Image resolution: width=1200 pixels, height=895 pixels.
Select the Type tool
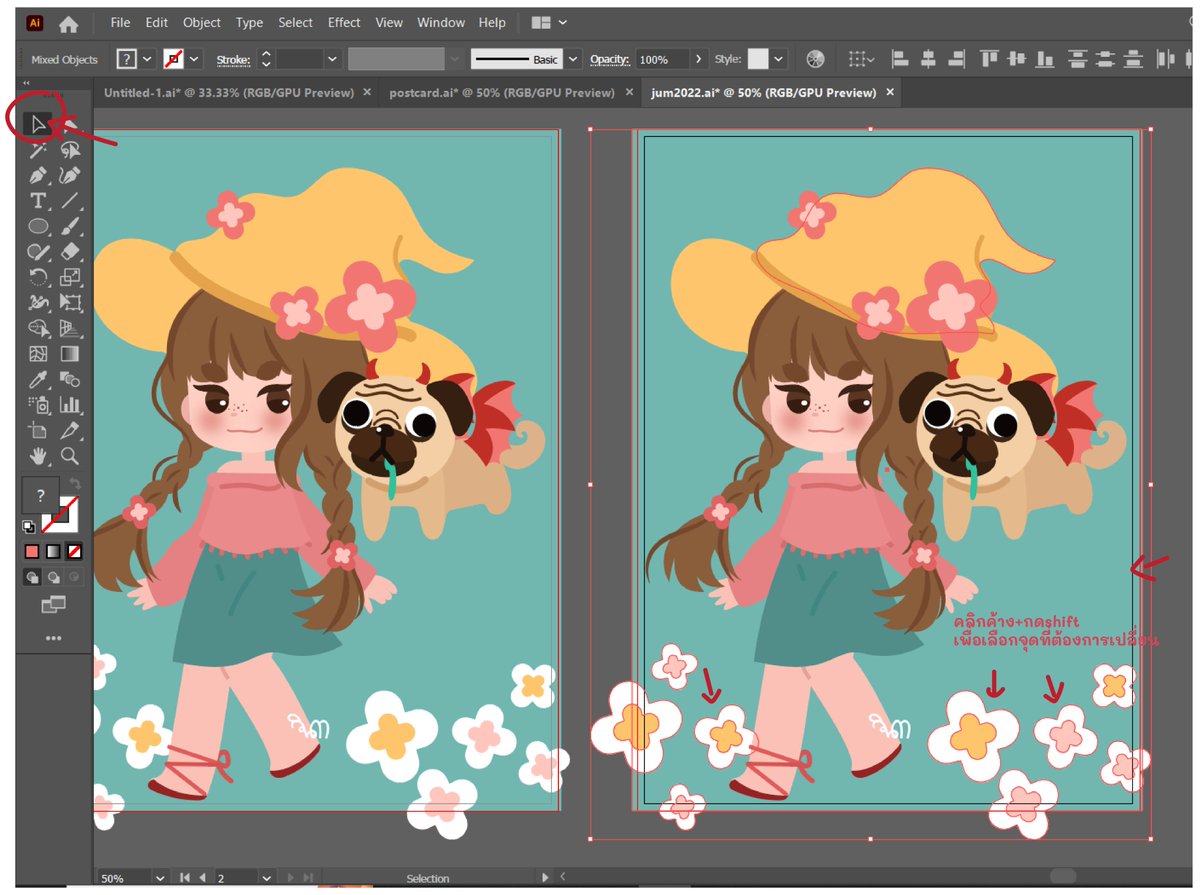pos(38,201)
